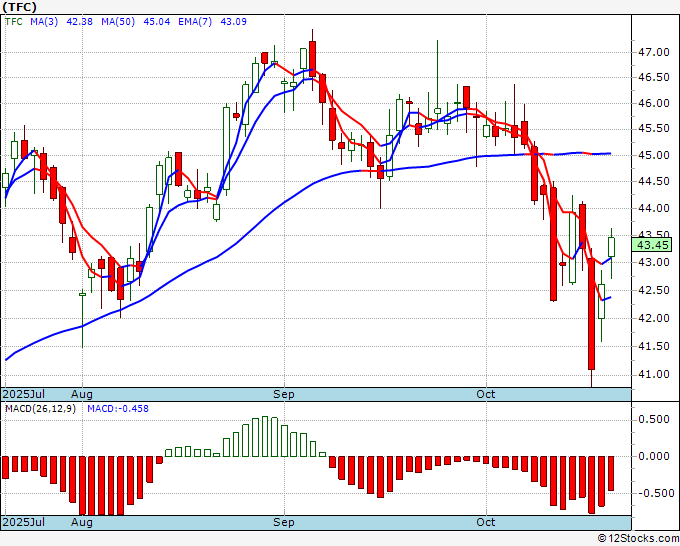Click the (TFC) chart title
Screen dimensions: 680x546
pyautogui.click(x=20, y=7)
